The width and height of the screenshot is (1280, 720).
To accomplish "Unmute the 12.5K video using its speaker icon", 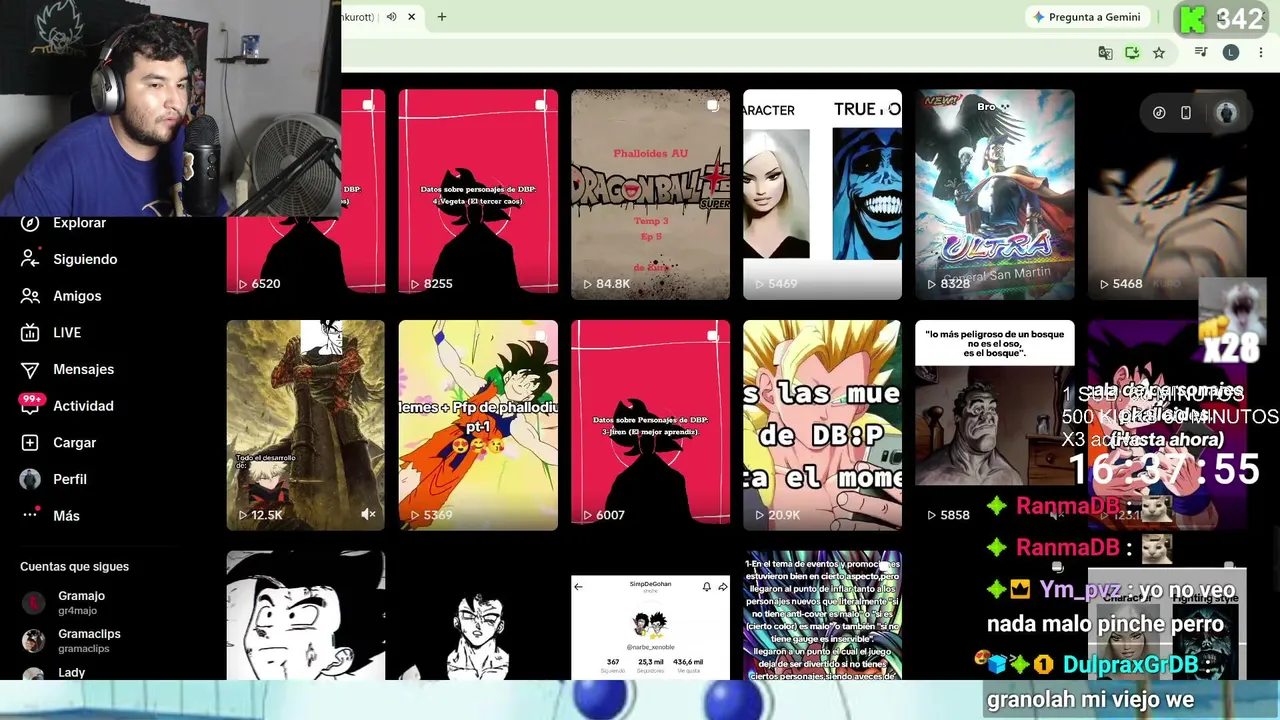I will tap(368, 514).
